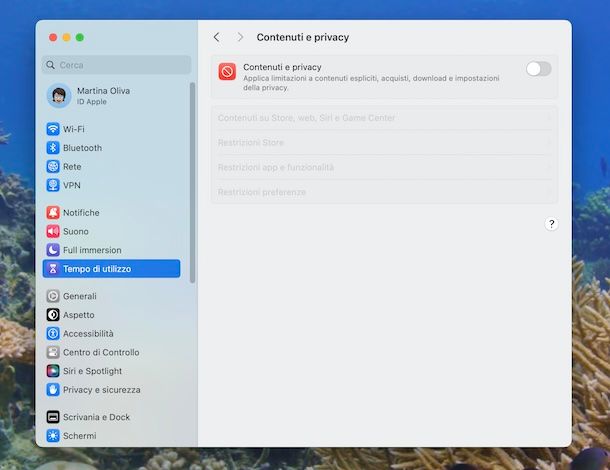
Task: Click the search magnifier icon
Action: (x=51, y=65)
